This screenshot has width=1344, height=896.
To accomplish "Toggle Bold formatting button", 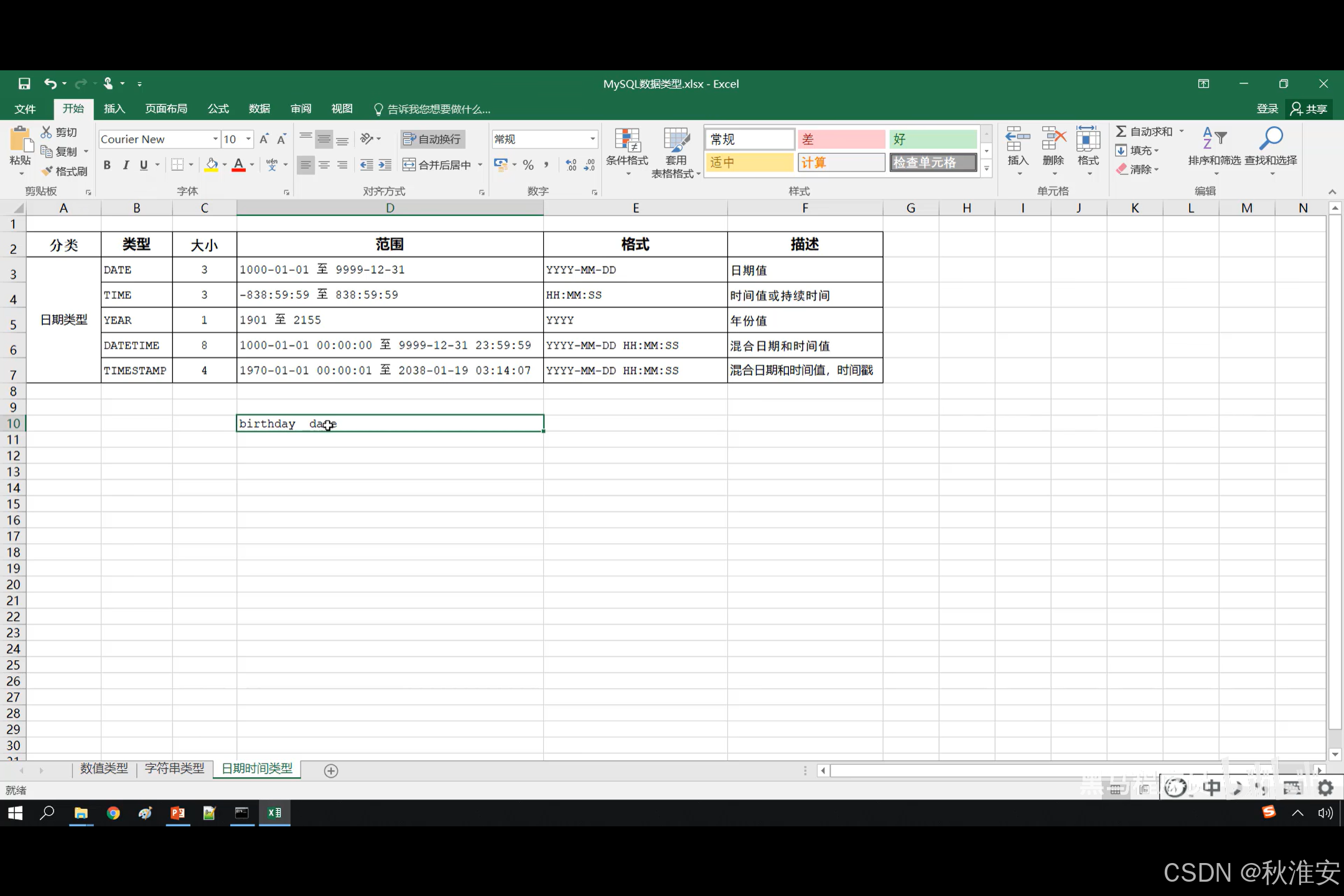I will 107,165.
